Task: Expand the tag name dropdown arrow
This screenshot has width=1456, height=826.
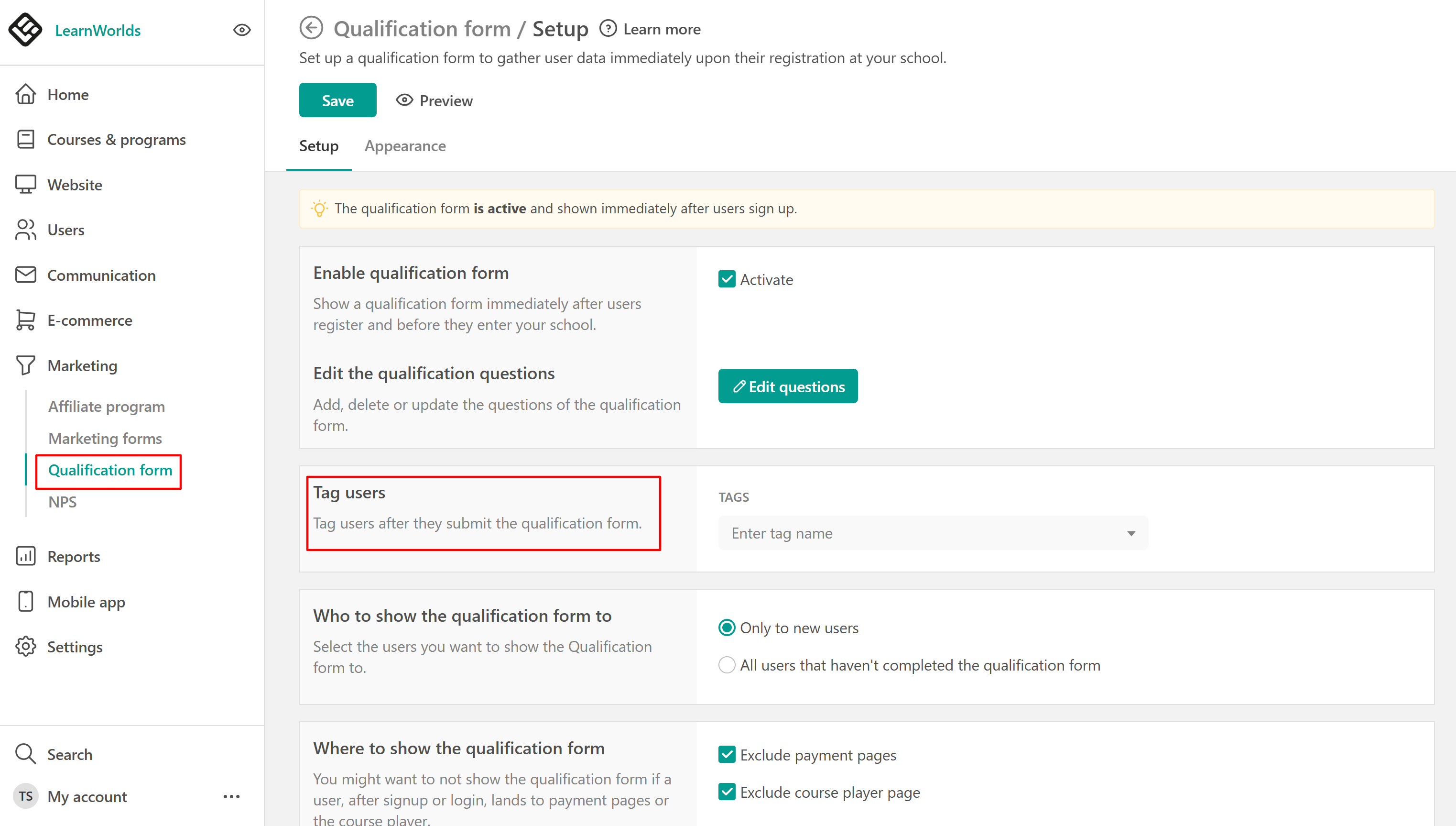Action: click(1130, 533)
